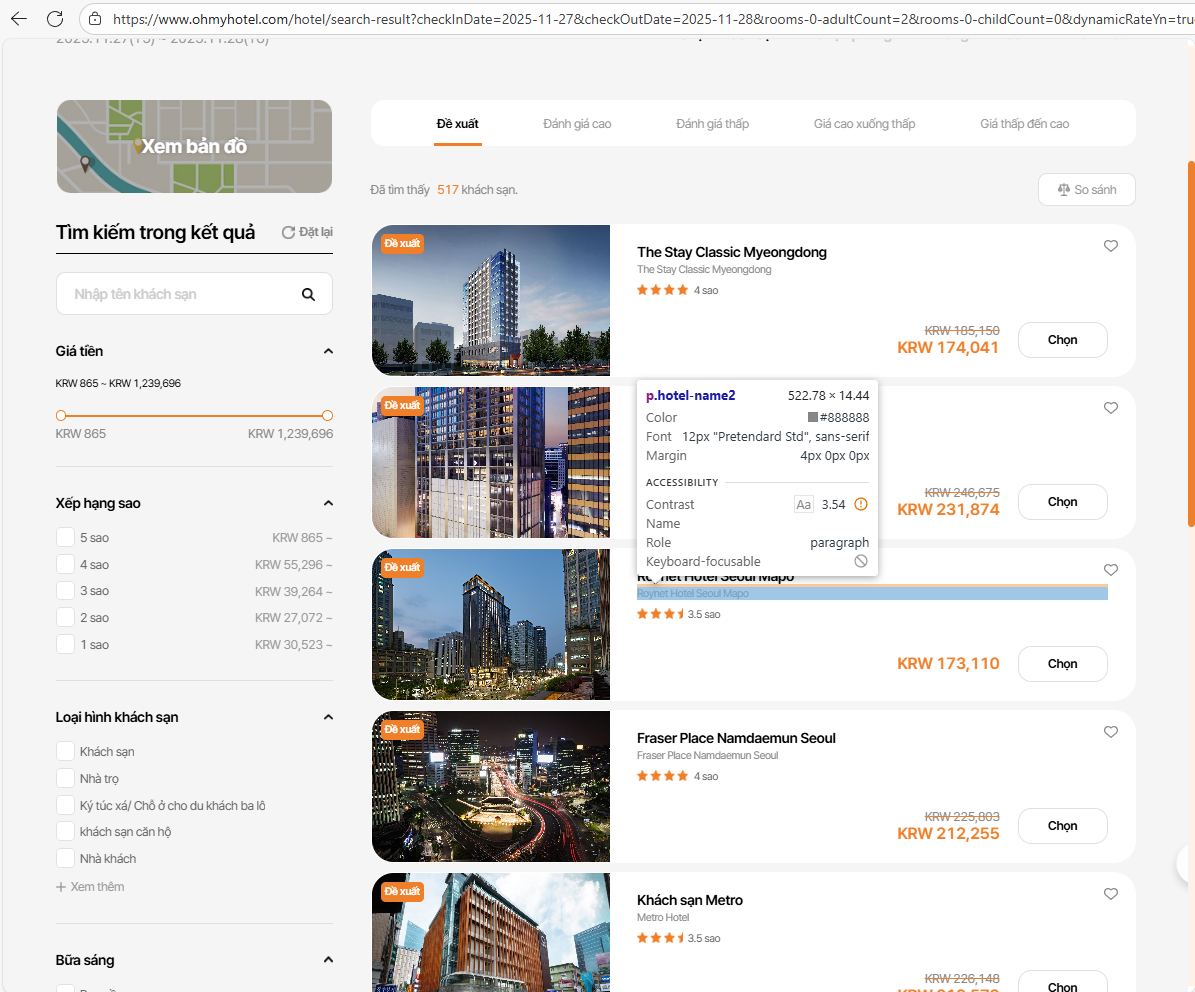Click the Đặt lại reset icon
Screen dimensions: 1195x992
click(288, 232)
